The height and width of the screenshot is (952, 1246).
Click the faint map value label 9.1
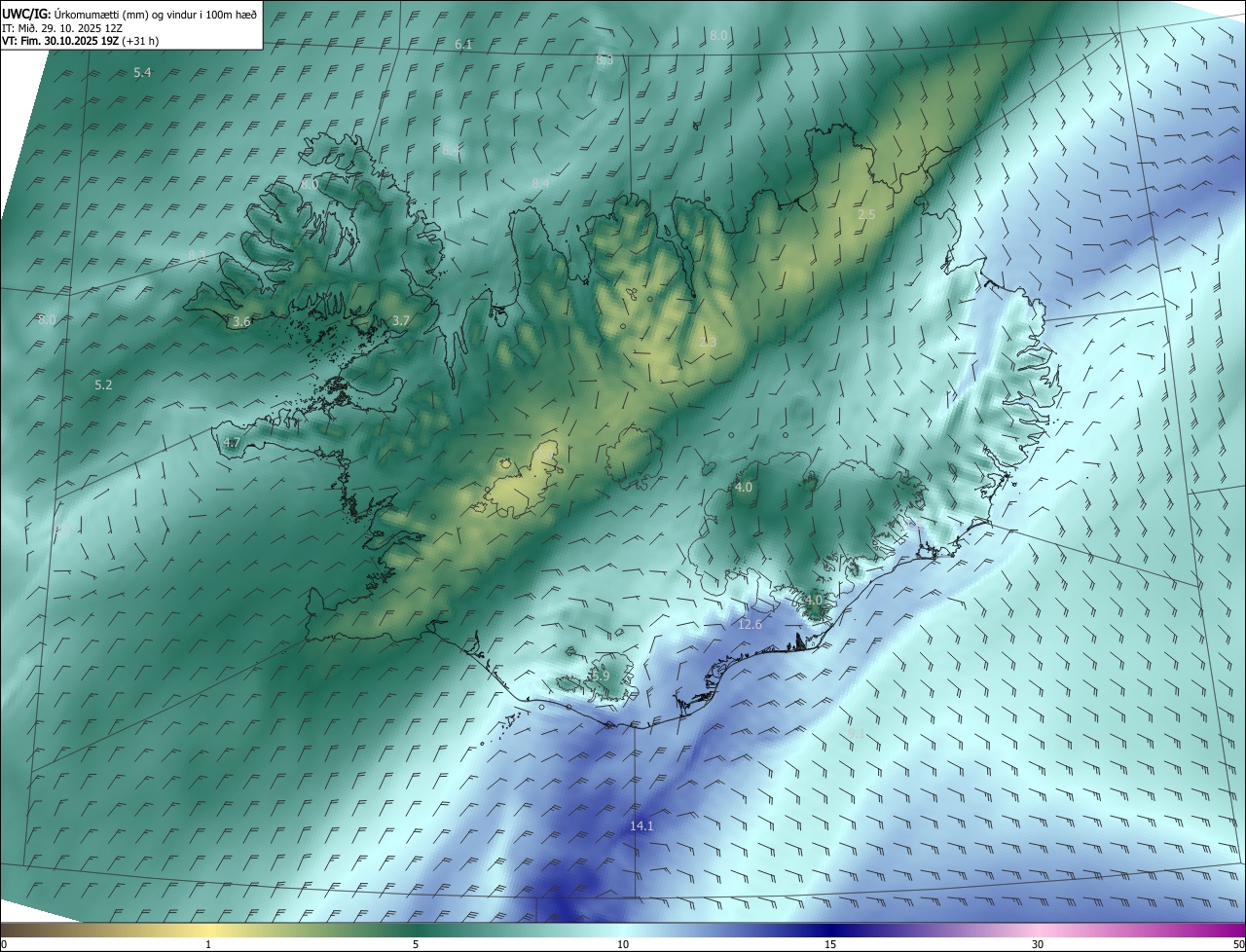[x=857, y=732]
